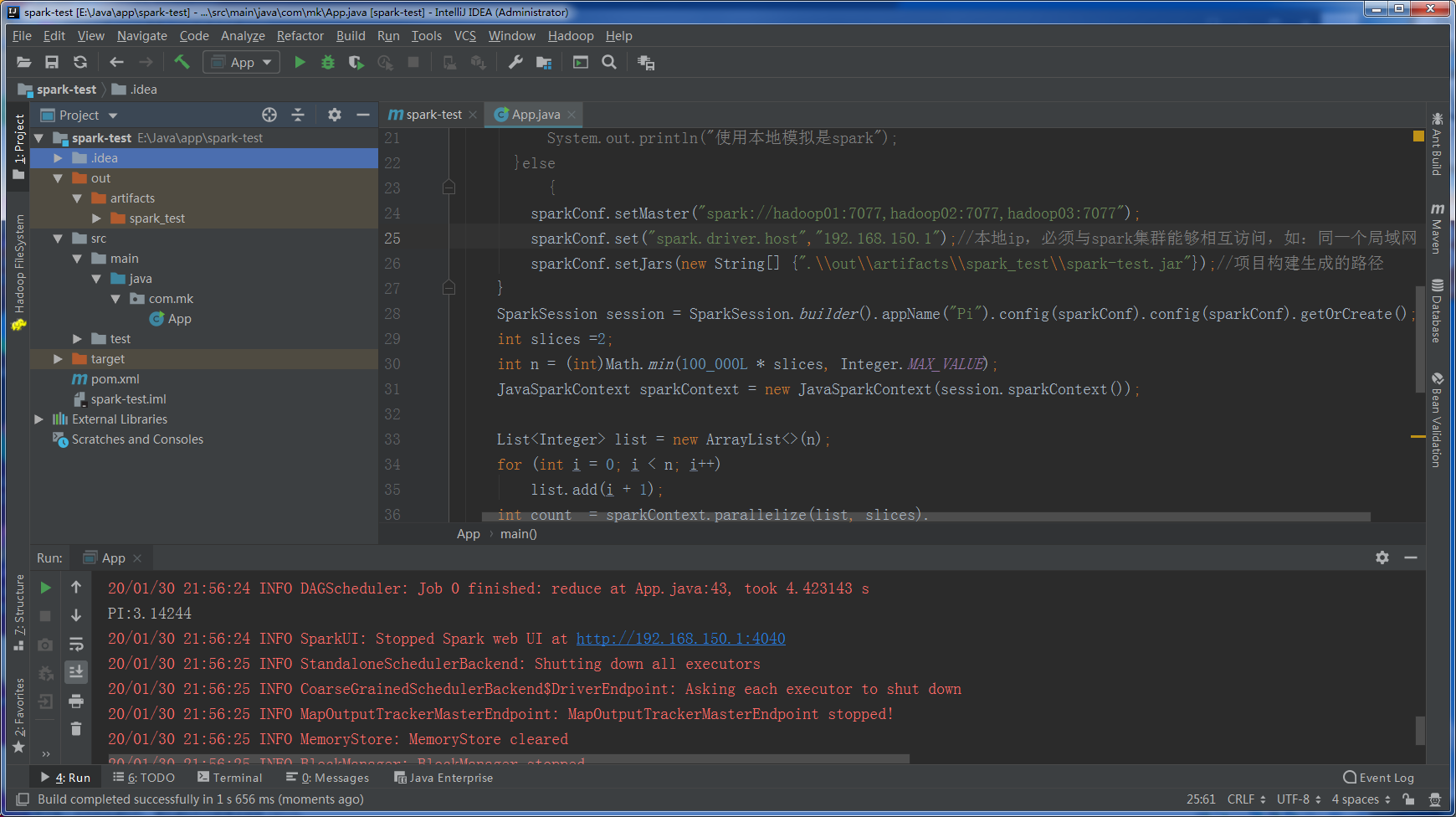This screenshot has height=817, width=1456.
Task: Open the Refactor menu
Action: pos(300,36)
